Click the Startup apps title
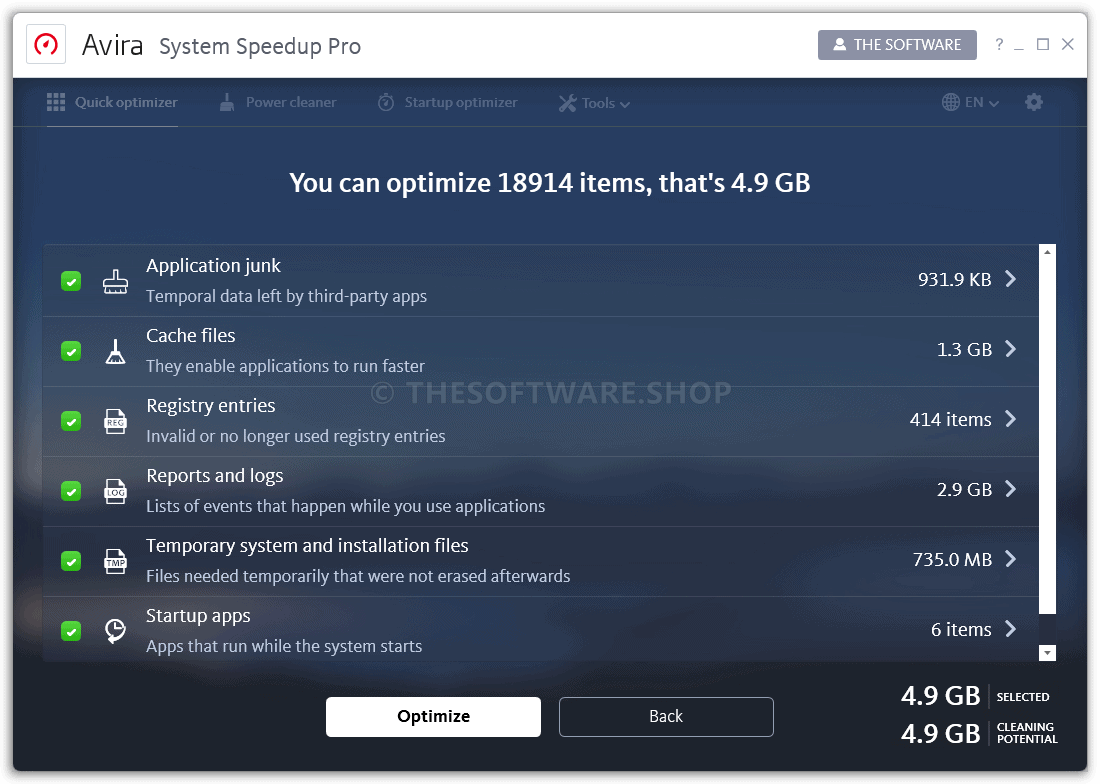1100x784 pixels. [198, 616]
